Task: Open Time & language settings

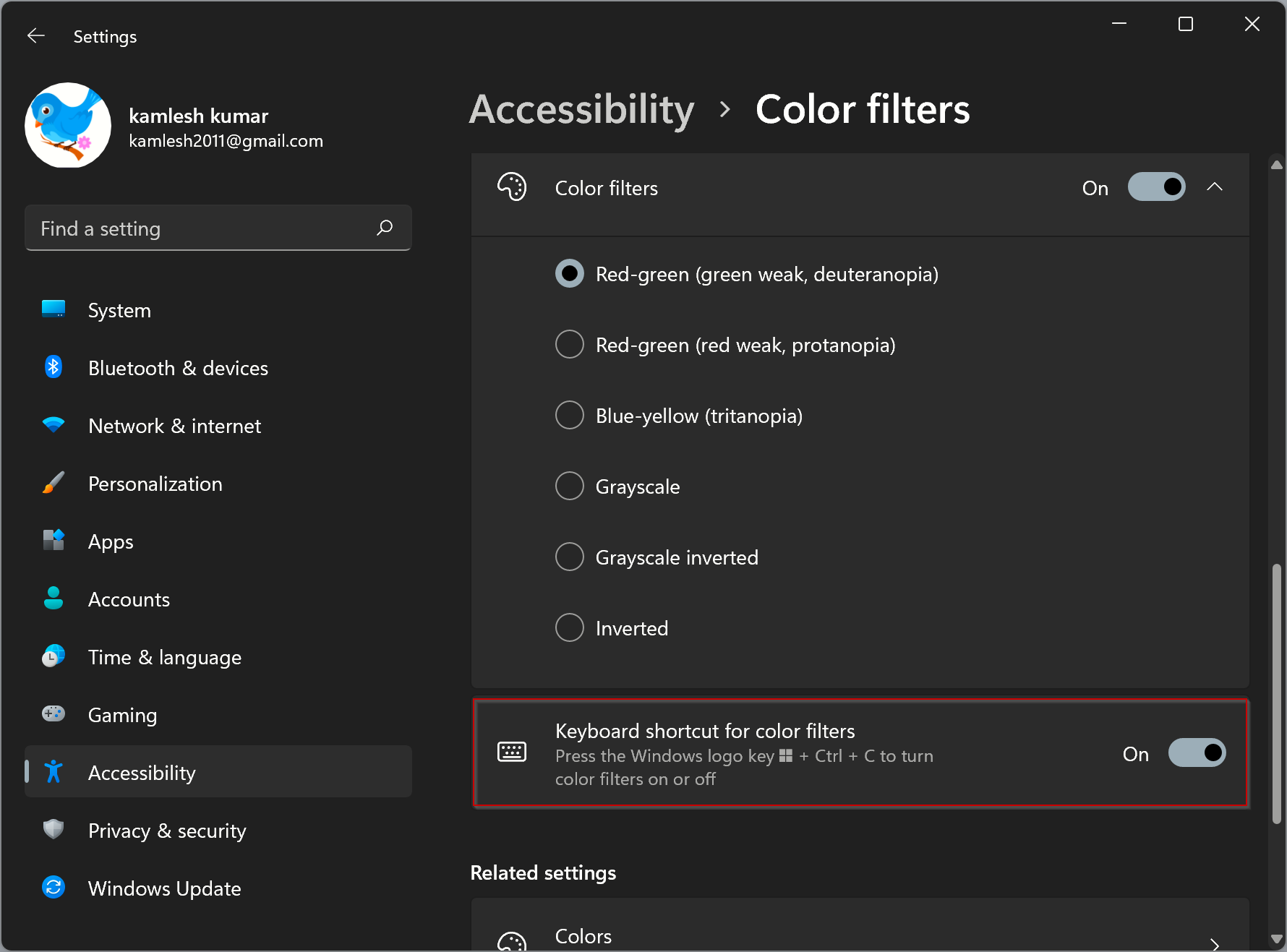Action: [218, 657]
